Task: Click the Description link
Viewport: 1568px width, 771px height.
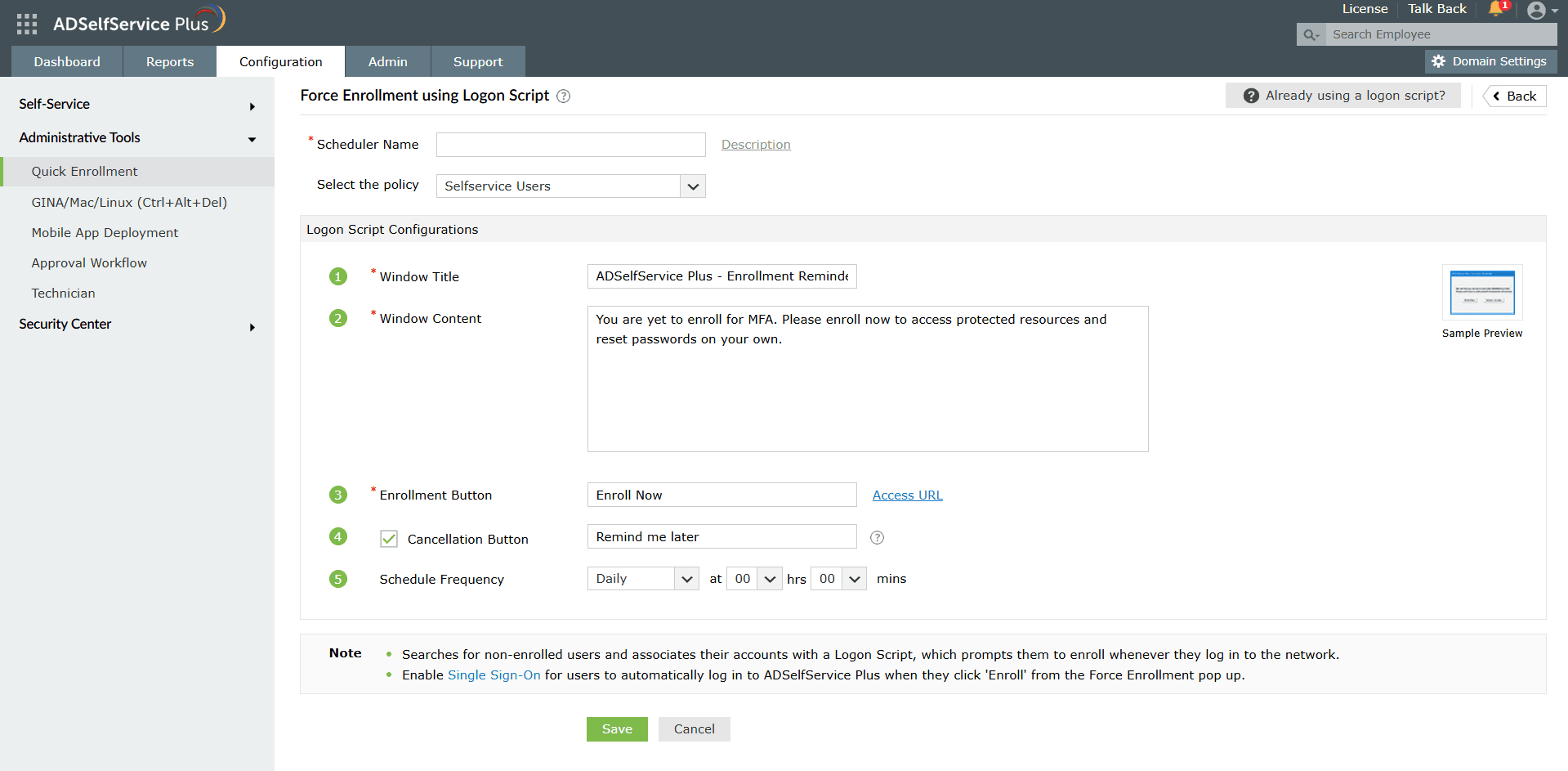Action: coord(756,145)
